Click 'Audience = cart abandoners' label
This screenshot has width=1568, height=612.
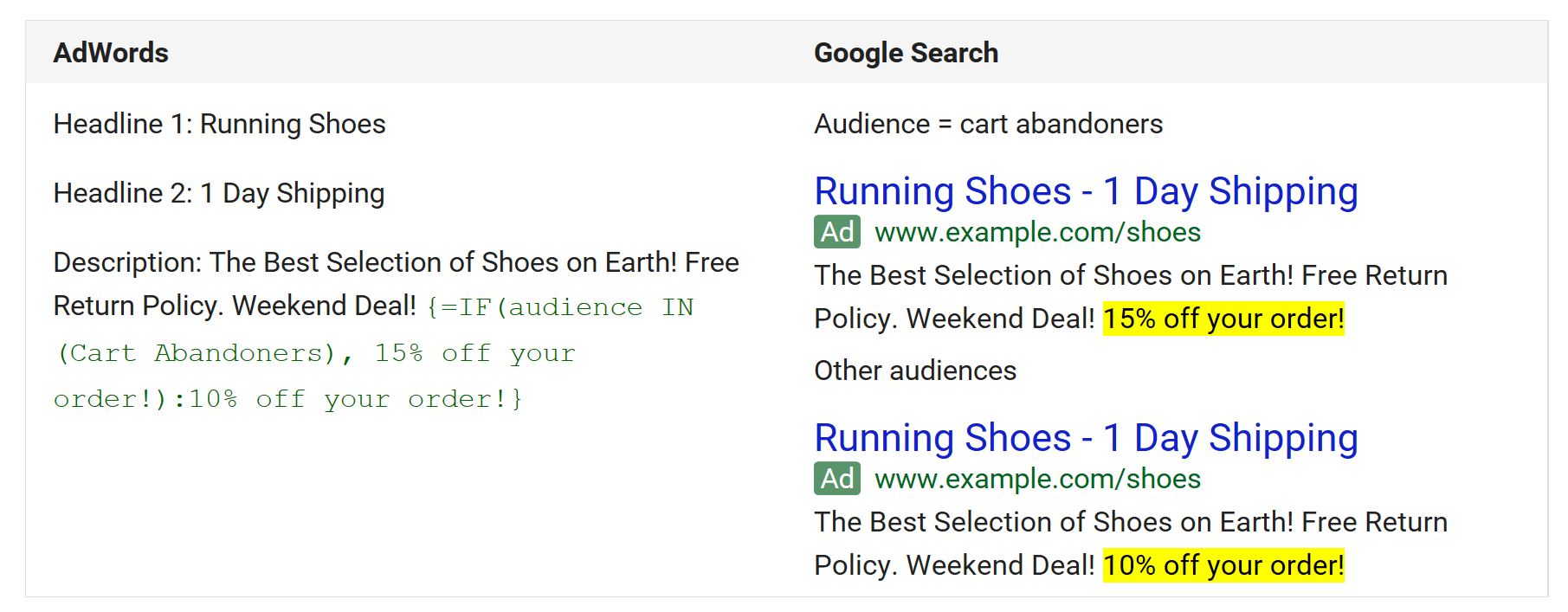point(988,124)
